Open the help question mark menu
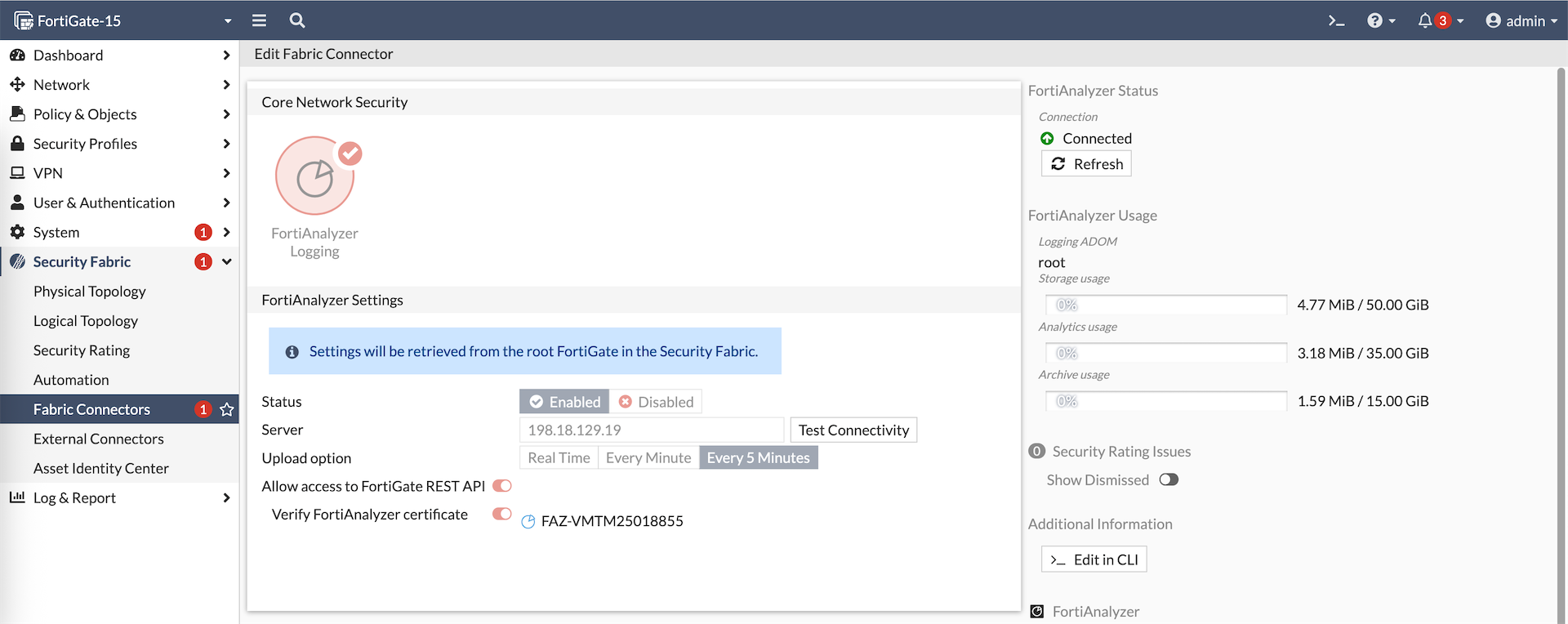 (x=1375, y=20)
